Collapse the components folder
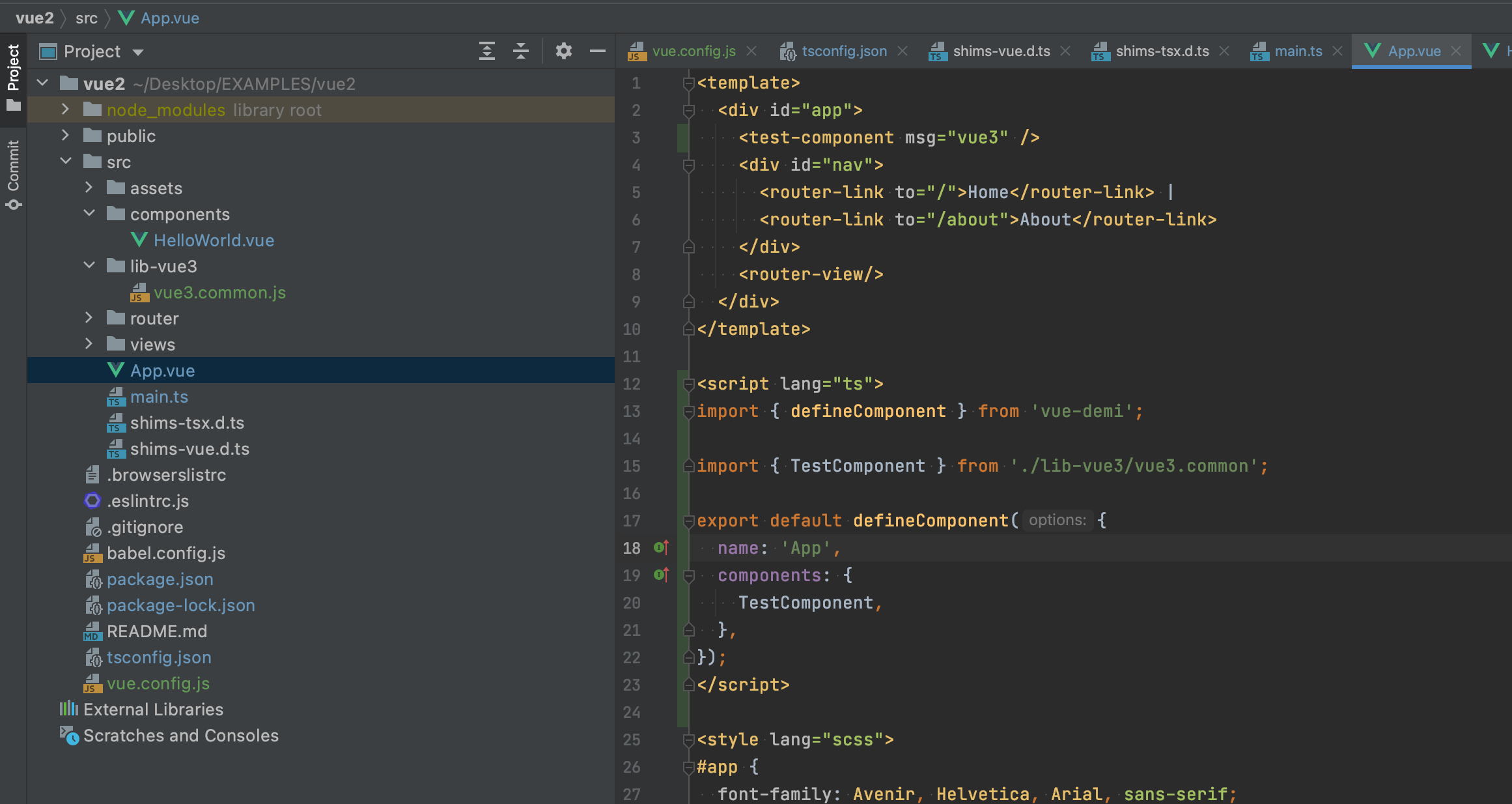 tap(89, 213)
